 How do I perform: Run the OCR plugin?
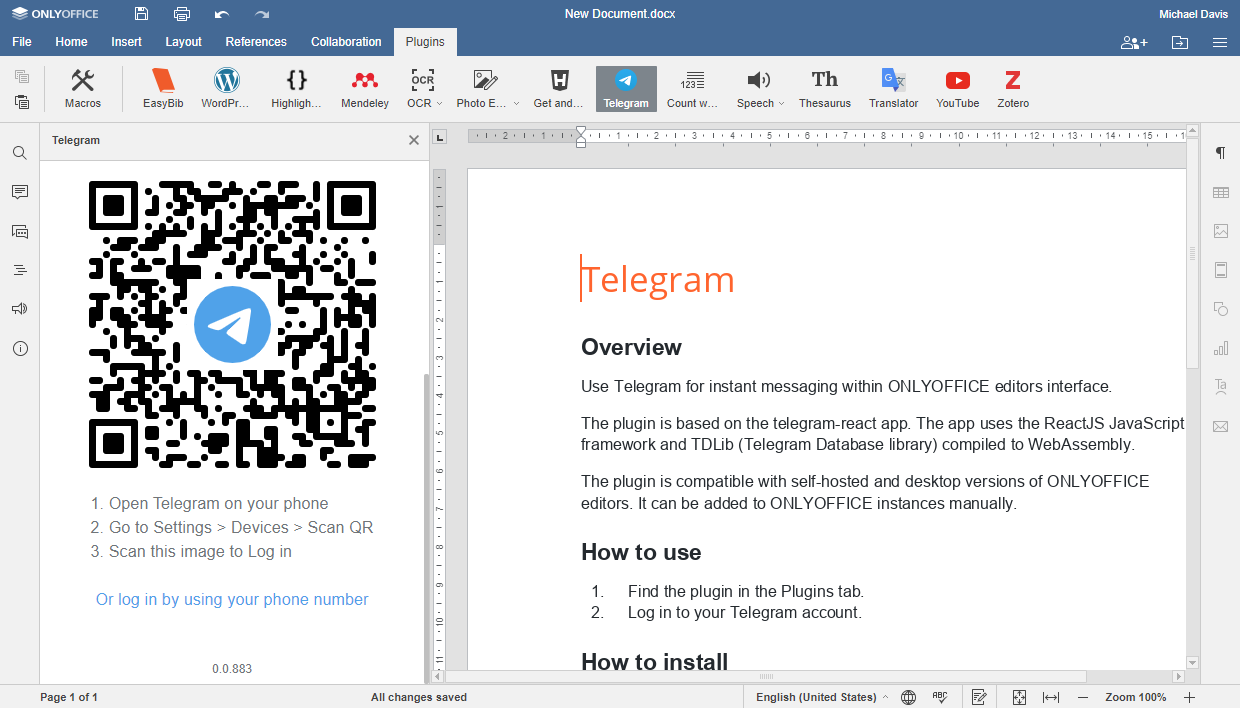click(423, 89)
